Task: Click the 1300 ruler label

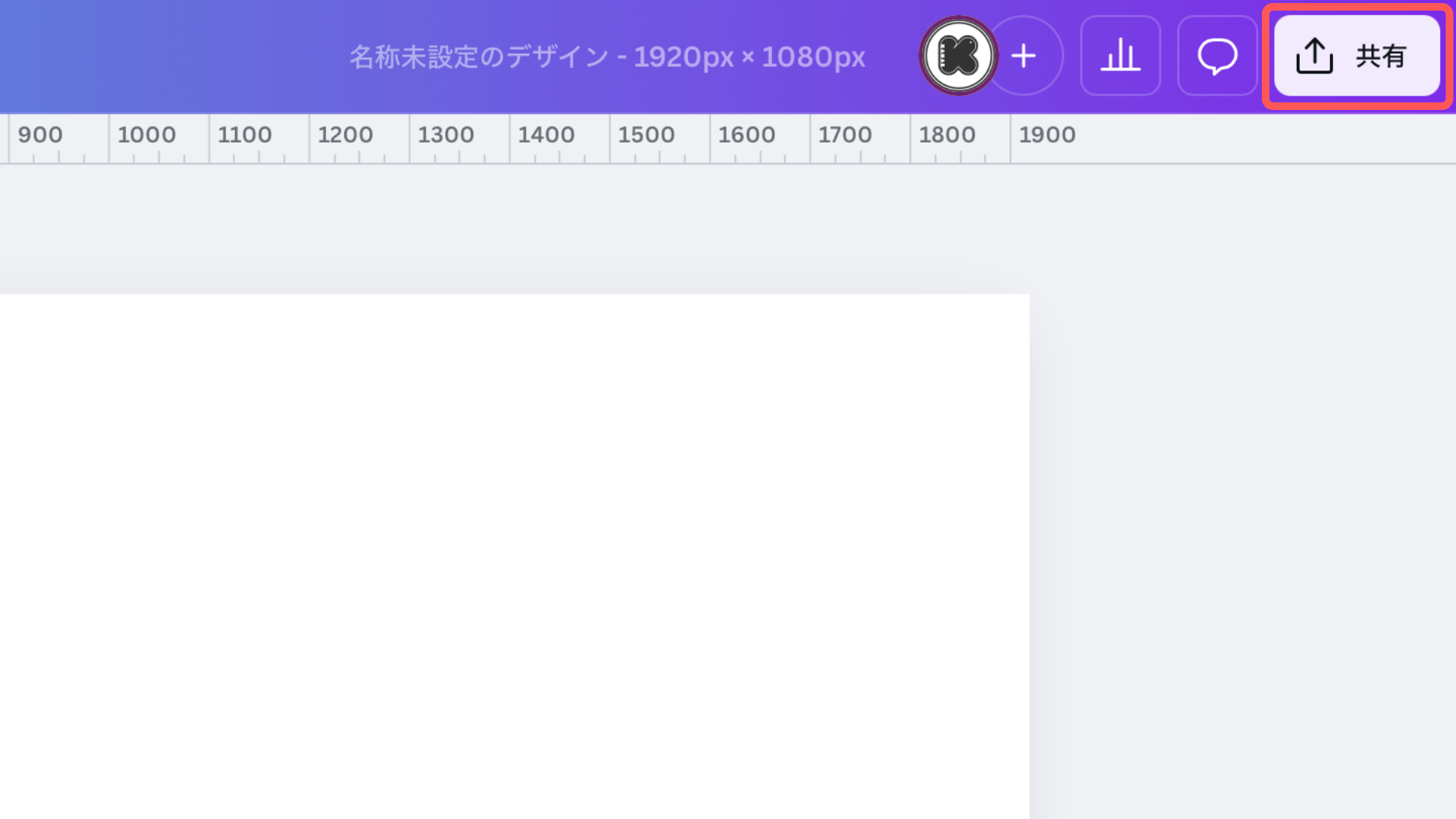Action: point(446,135)
